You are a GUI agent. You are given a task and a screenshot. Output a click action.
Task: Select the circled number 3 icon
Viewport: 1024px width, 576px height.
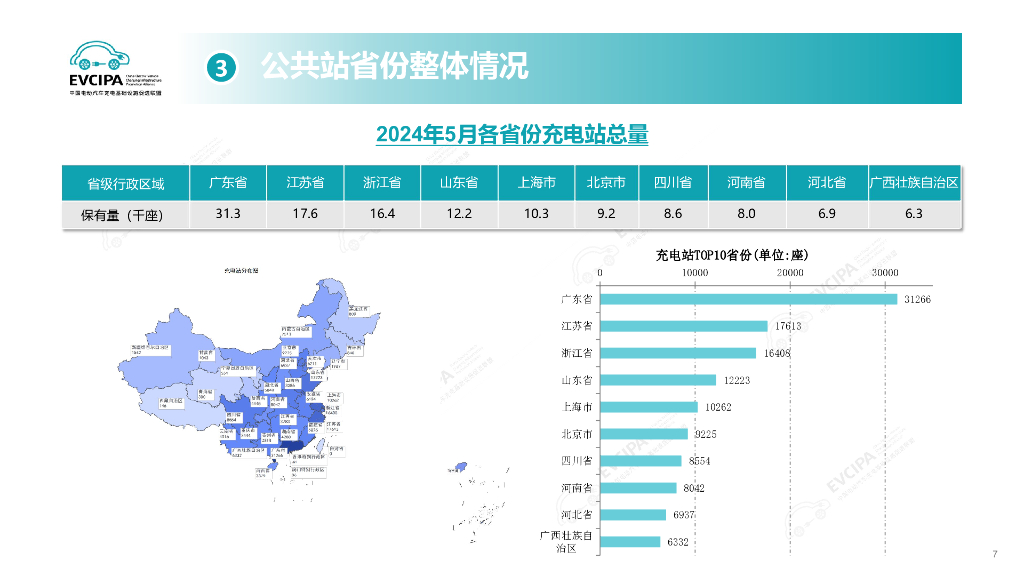click(220, 68)
